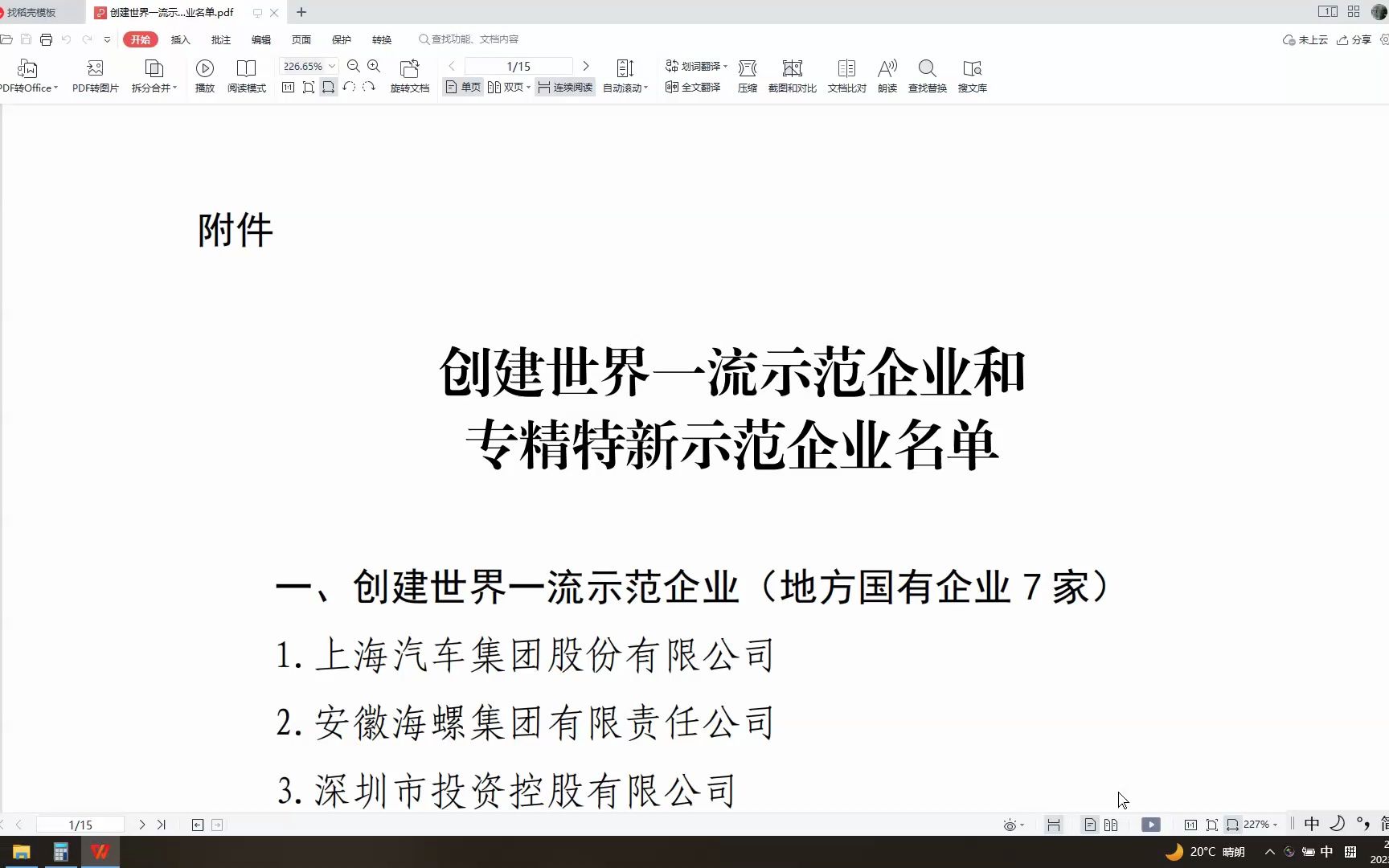Image resolution: width=1389 pixels, height=868 pixels.
Task: Click 未上云 cloud status button
Action: pyautogui.click(x=1305, y=39)
